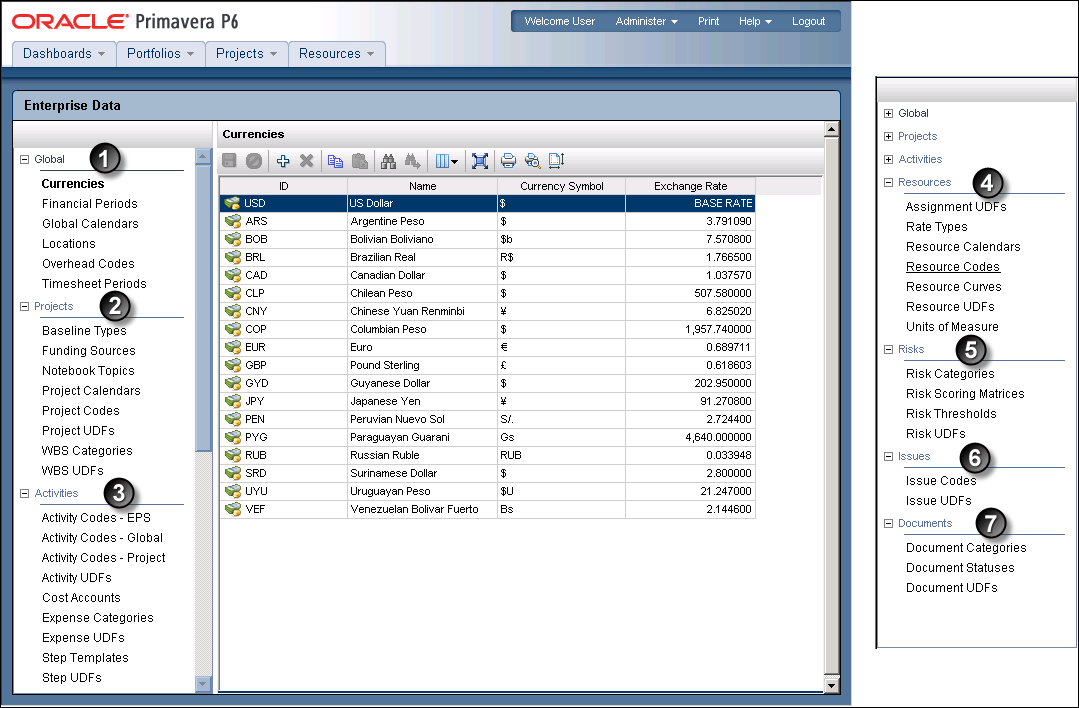Open the Portfolios tab menu

tap(160, 54)
